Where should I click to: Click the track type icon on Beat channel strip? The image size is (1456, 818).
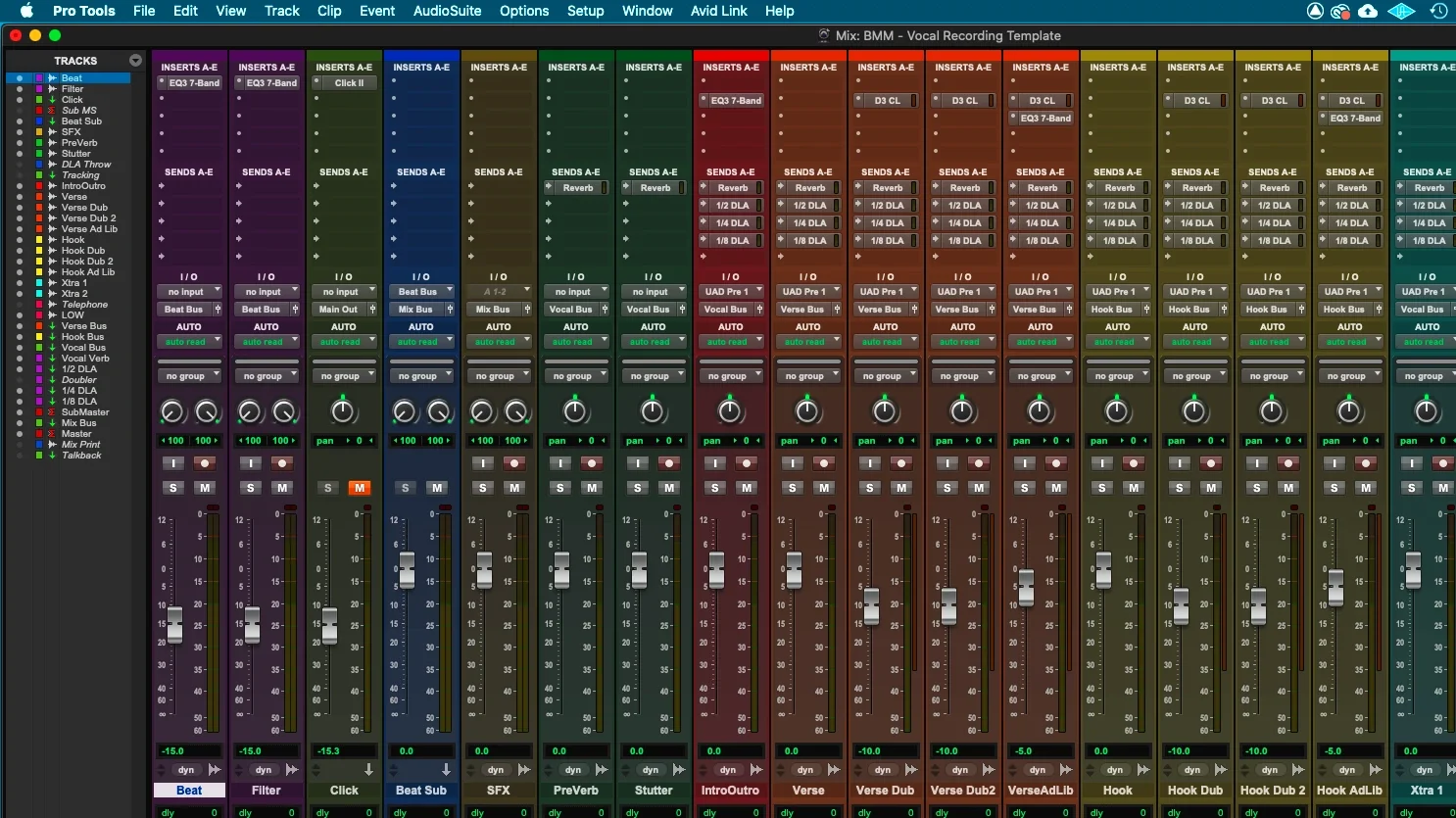tap(215, 770)
